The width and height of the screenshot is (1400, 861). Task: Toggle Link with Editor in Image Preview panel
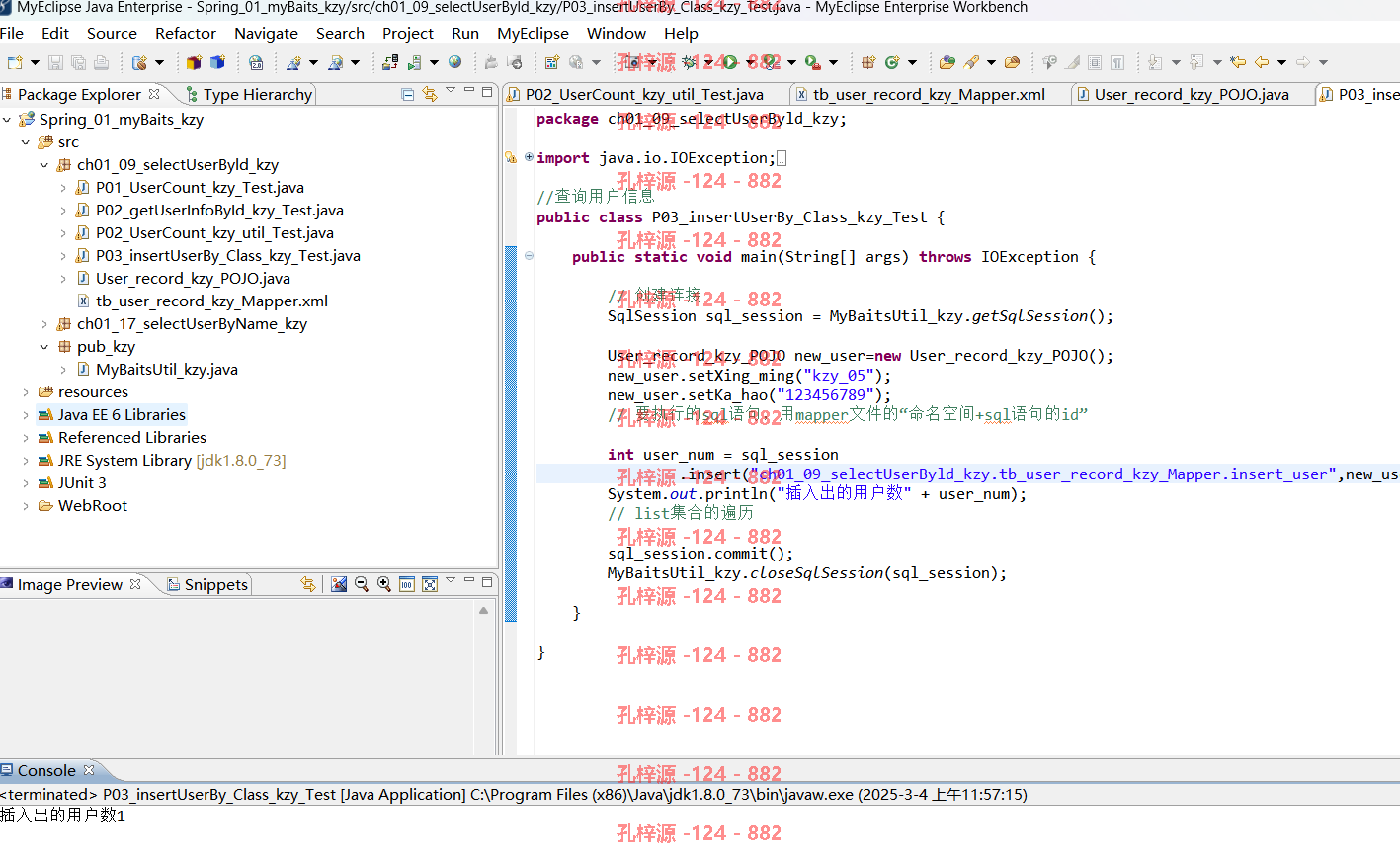[308, 584]
